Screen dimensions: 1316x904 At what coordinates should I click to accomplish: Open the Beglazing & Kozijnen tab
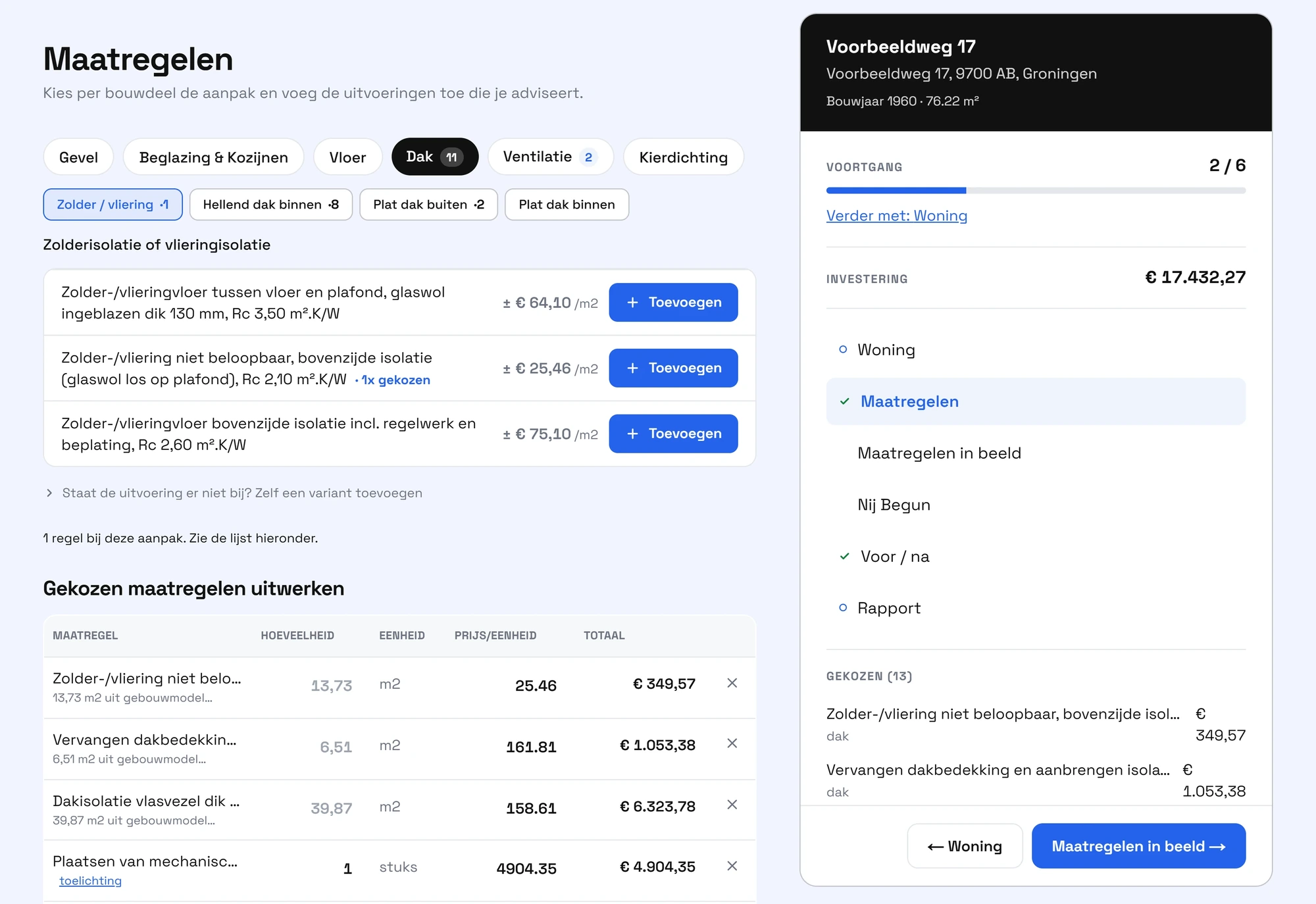point(214,157)
